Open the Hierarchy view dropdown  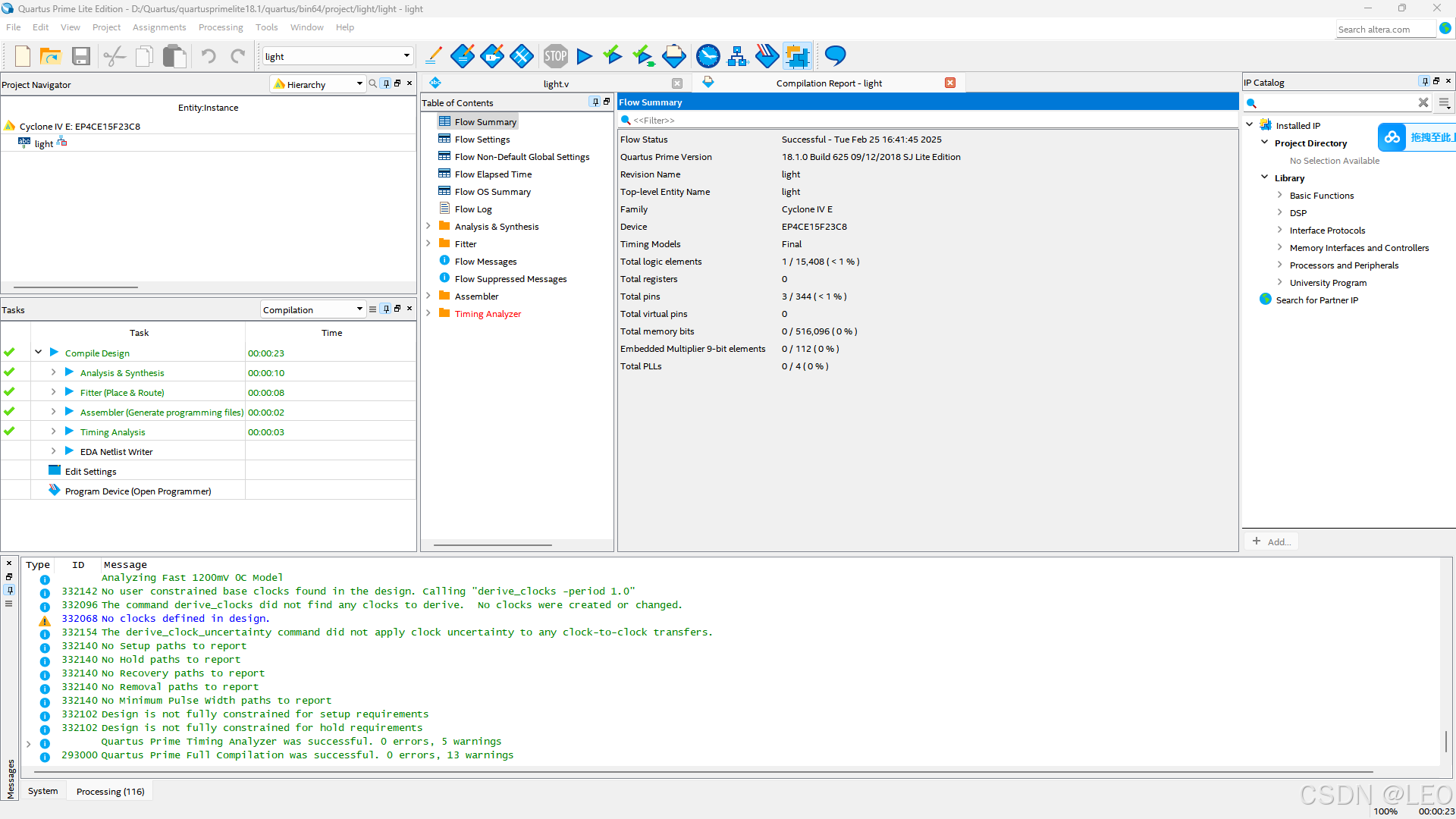tap(359, 84)
